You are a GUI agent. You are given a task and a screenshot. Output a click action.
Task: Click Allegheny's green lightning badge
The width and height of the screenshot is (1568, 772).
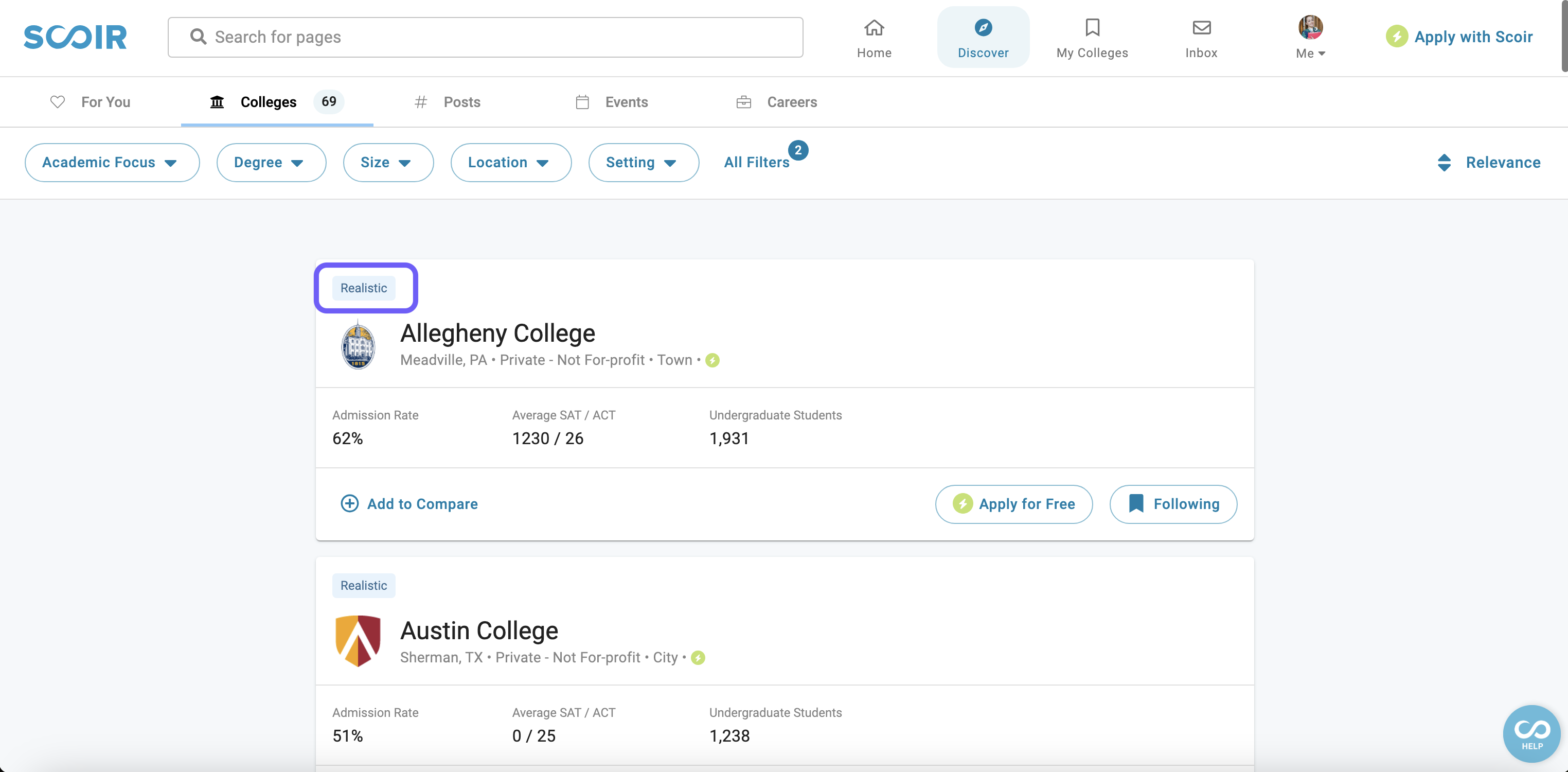pos(712,360)
